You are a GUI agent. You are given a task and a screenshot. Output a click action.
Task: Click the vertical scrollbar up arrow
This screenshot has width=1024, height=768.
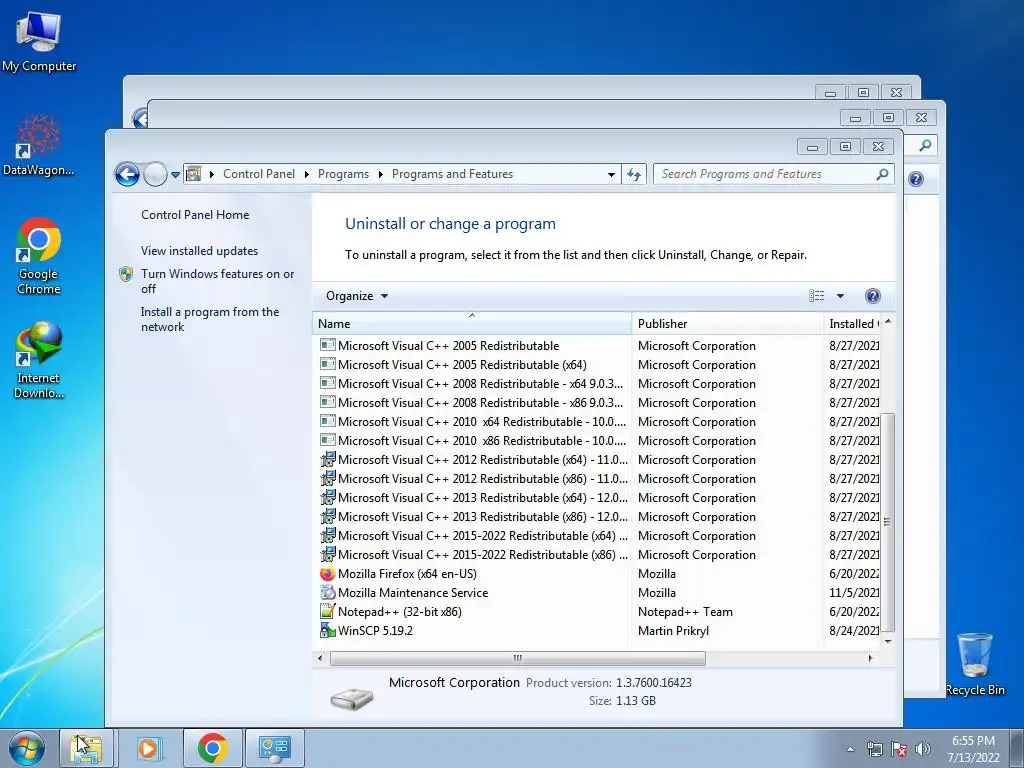pyautogui.click(x=888, y=322)
